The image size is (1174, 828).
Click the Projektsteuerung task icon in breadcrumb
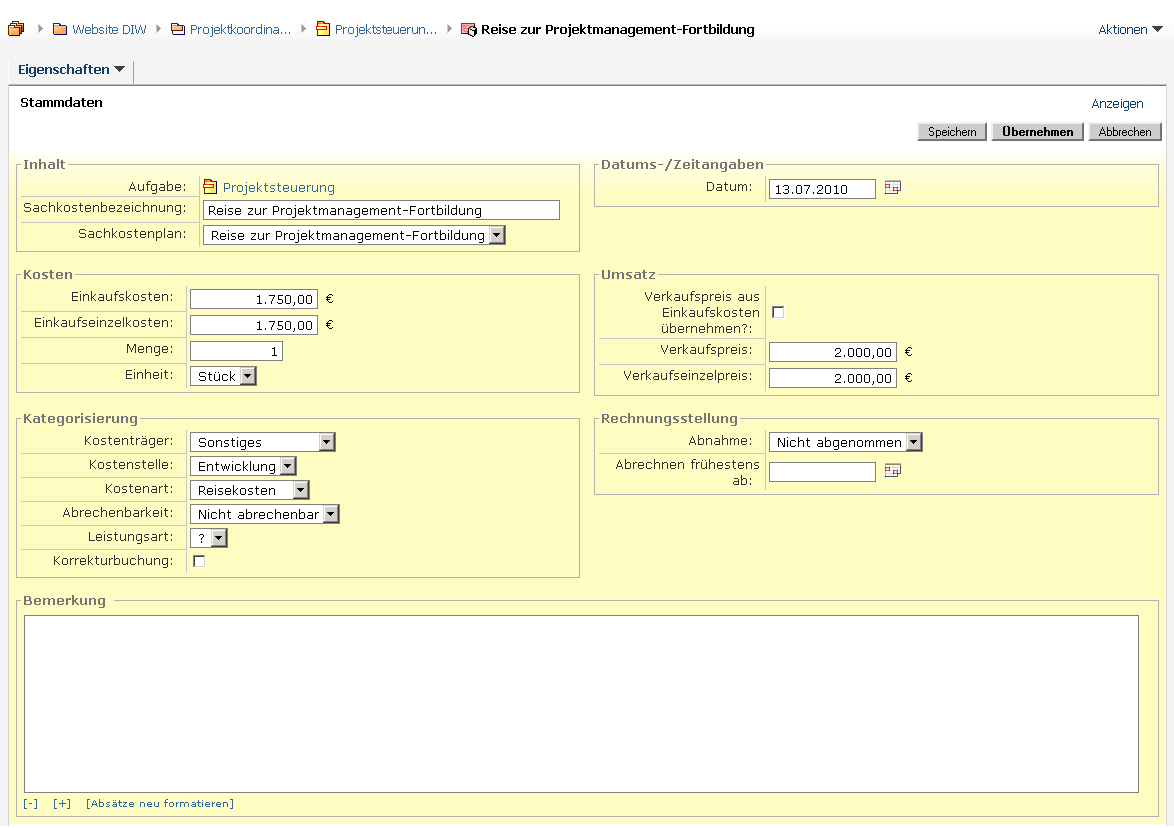tap(323, 30)
